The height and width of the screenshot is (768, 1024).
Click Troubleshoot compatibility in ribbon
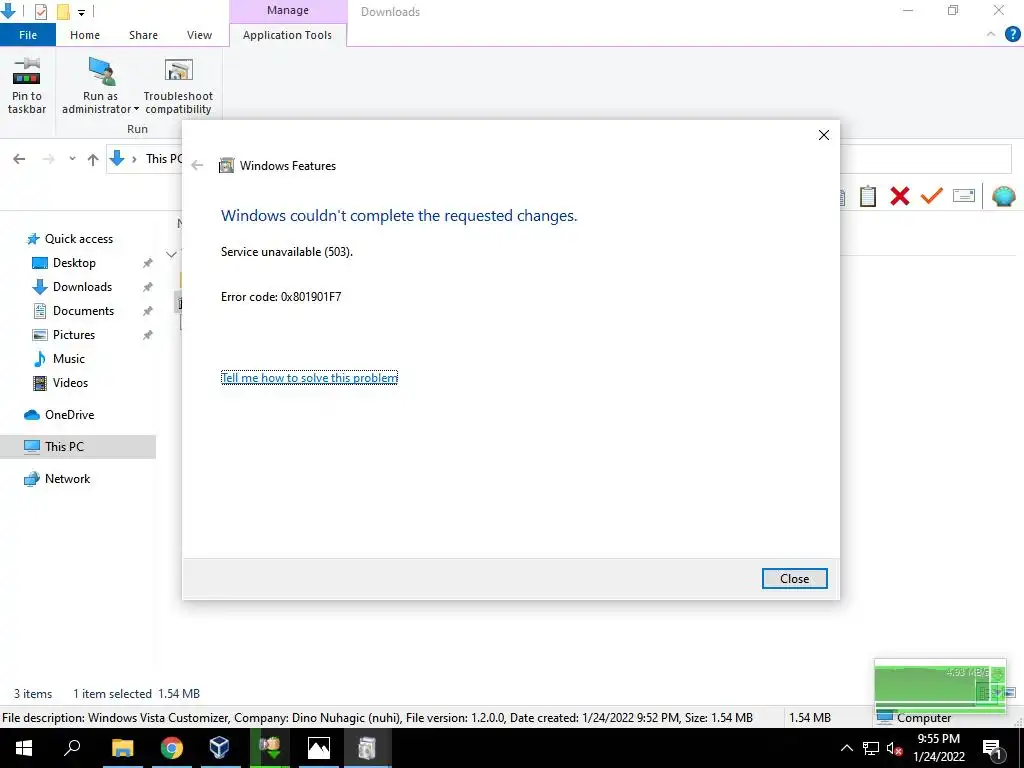coord(178,86)
